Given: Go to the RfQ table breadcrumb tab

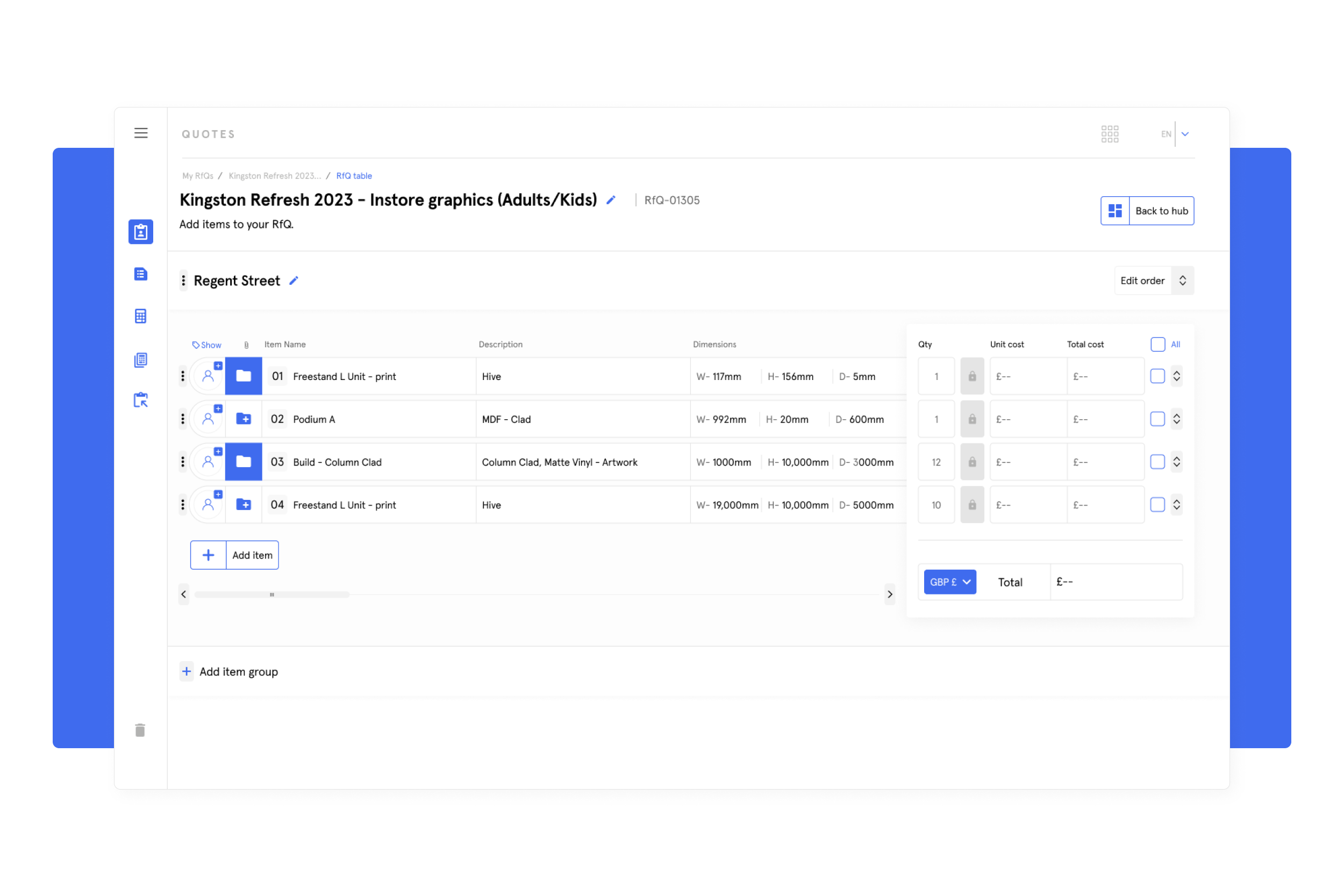Looking at the screenshot, I should 354,175.
